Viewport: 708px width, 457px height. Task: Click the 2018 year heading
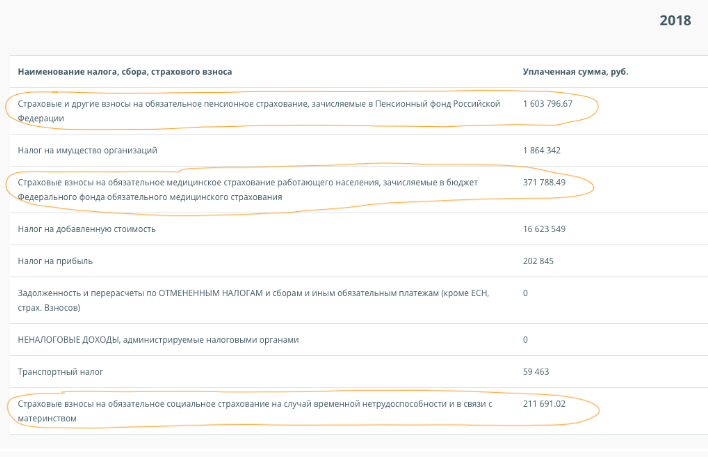(x=676, y=20)
